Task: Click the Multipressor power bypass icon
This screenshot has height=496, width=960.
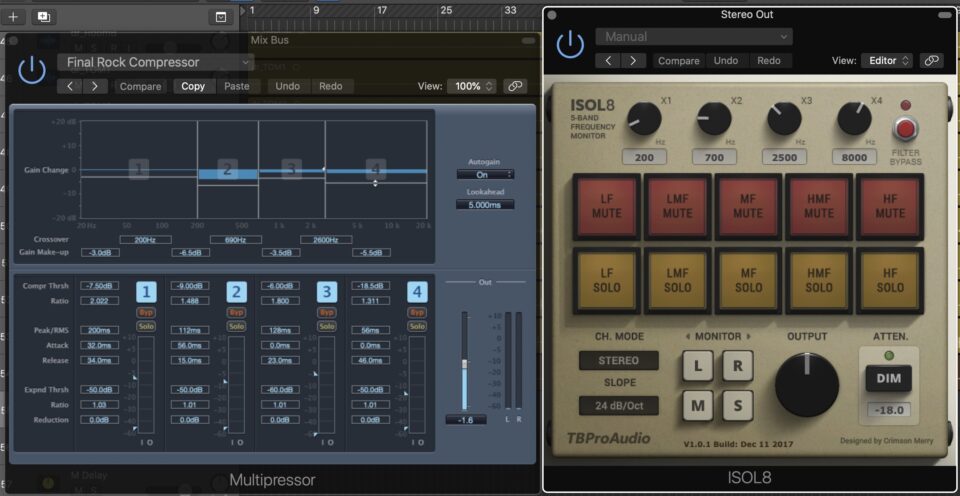Action: 32,69
